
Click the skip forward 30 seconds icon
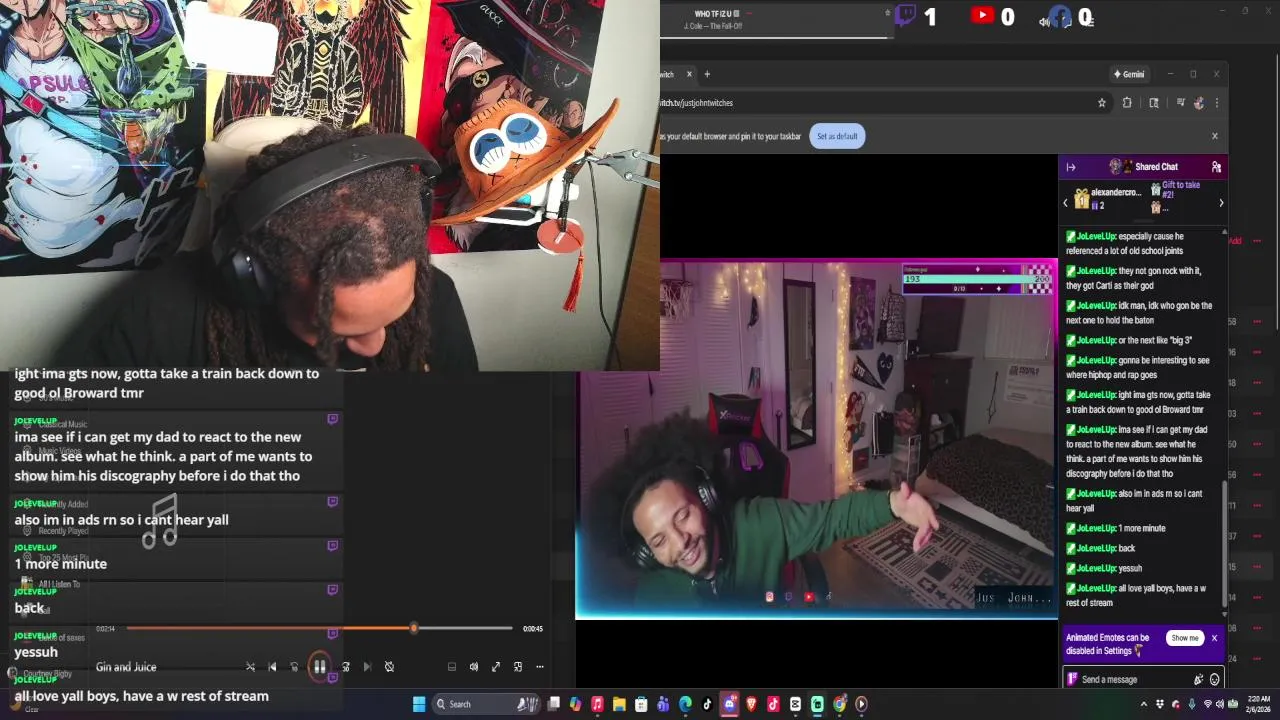[x=346, y=667]
